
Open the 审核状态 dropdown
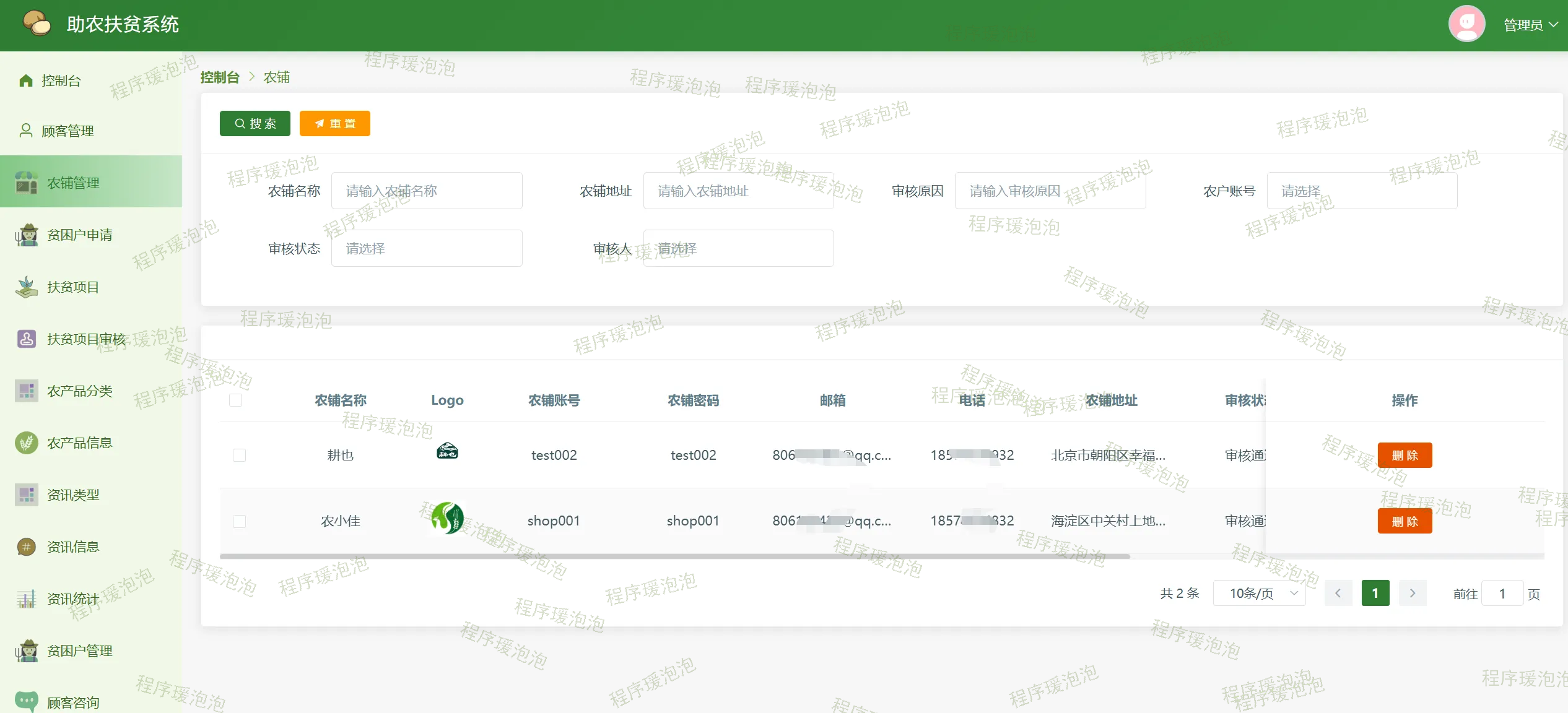coord(426,249)
